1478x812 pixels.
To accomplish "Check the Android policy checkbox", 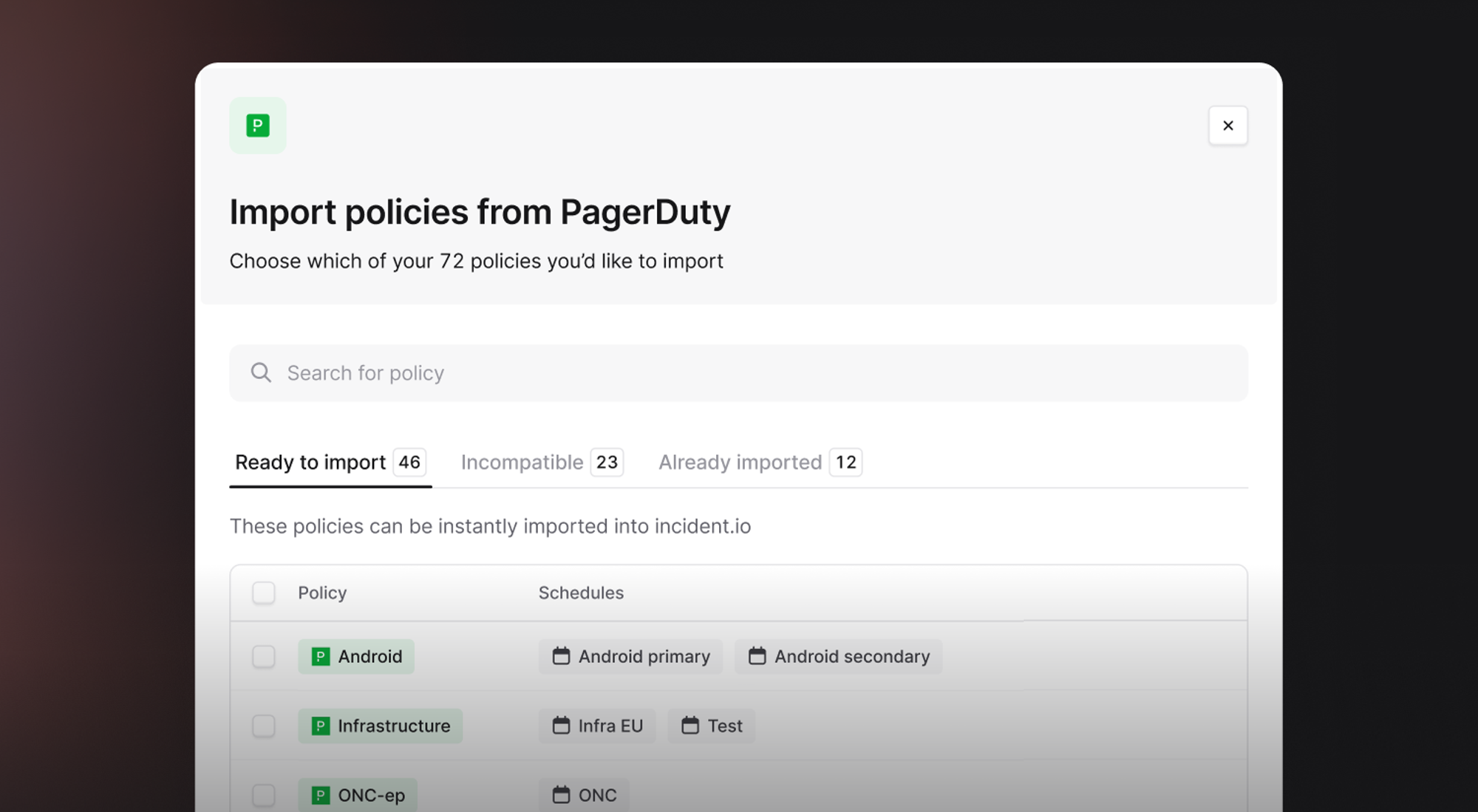I will point(264,656).
